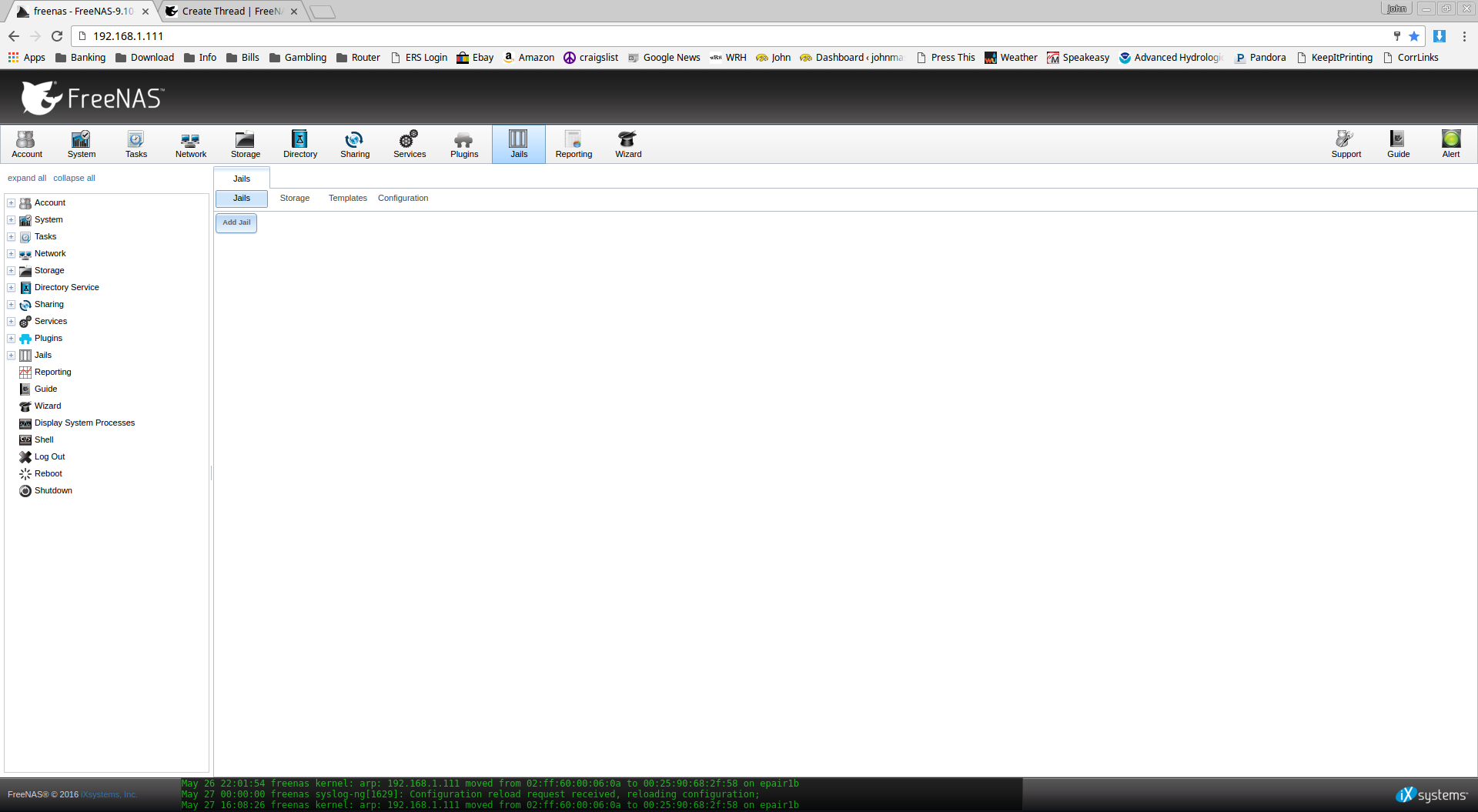The width and height of the screenshot is (1478, 812).
Task: Expand the System tree node
Action: pyautogui.click(x=11, y=220)
